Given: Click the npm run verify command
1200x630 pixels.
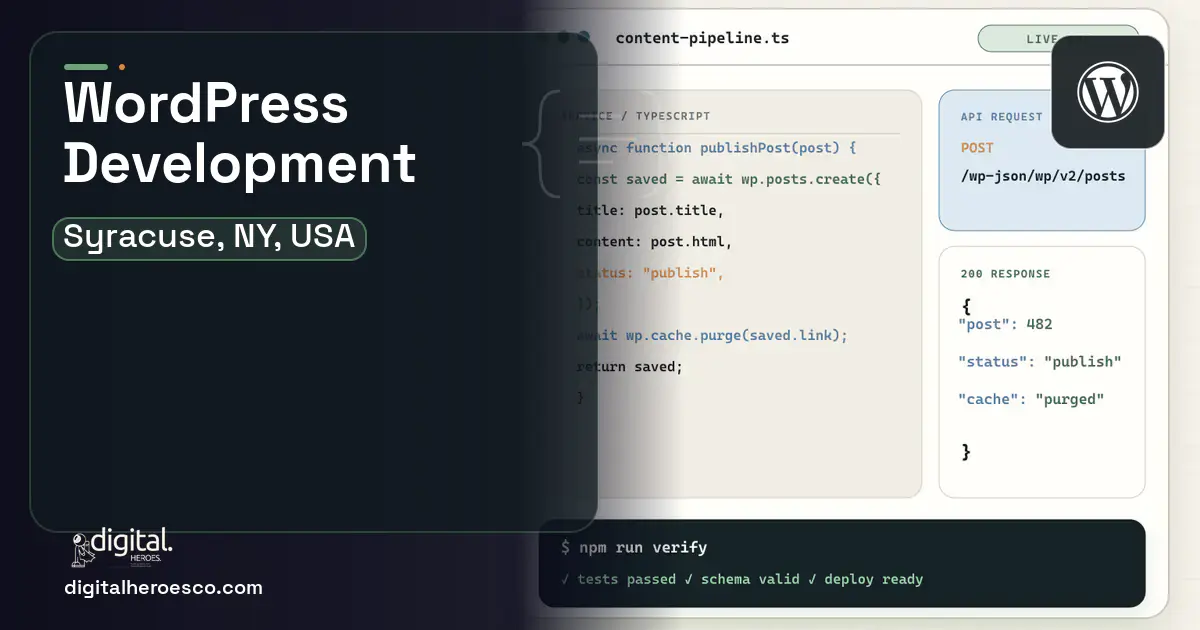Looking at the screenshot, I should point(634,547).
